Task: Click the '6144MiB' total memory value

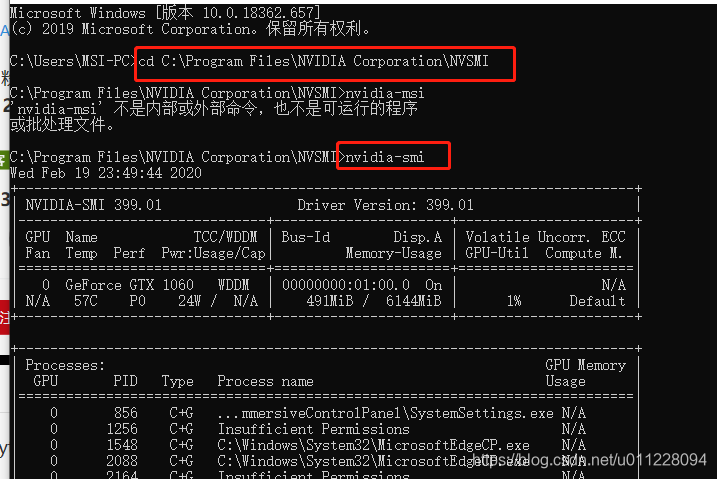Action: point(413,301)
